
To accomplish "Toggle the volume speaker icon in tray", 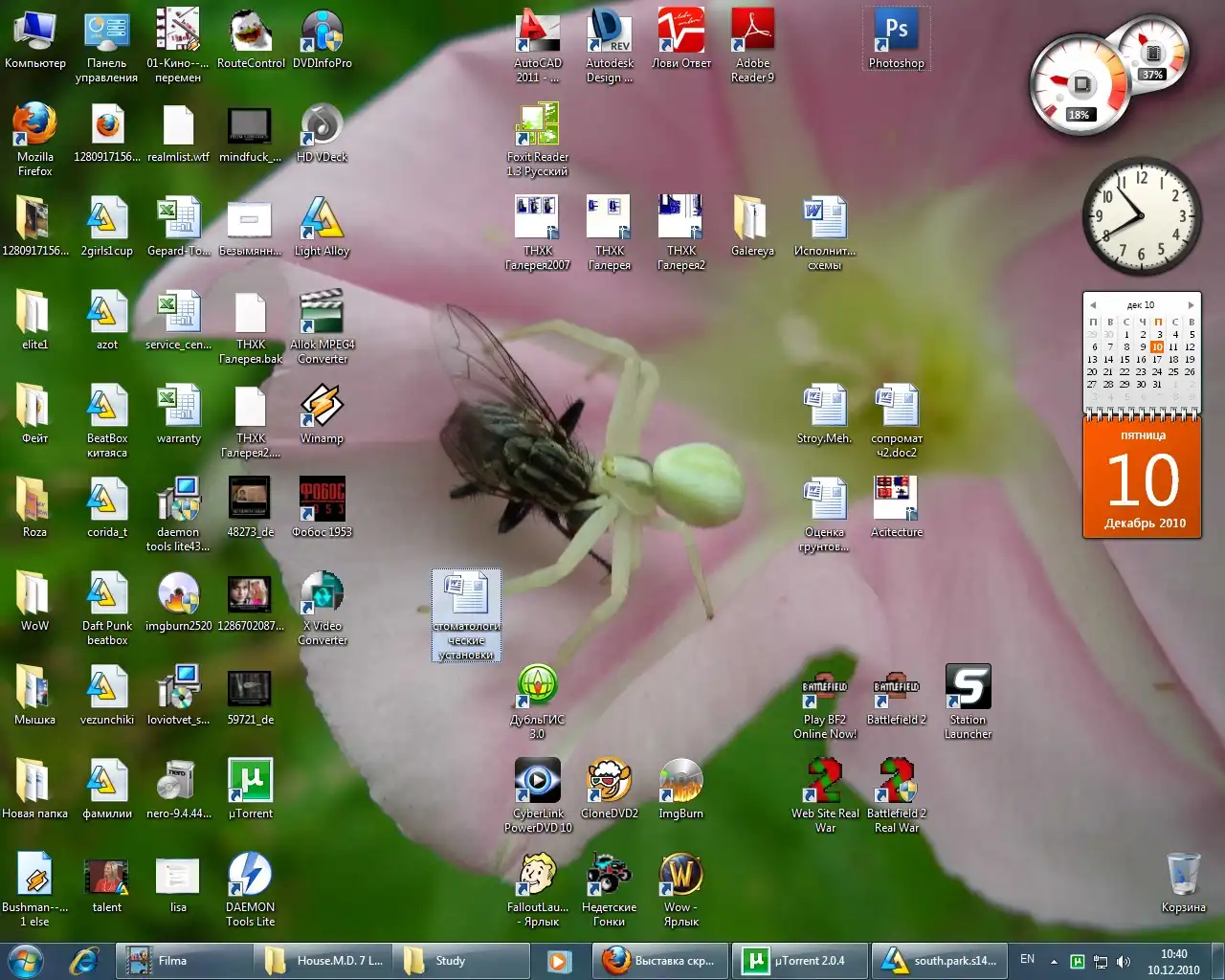I will click(x=1123, y=961).
